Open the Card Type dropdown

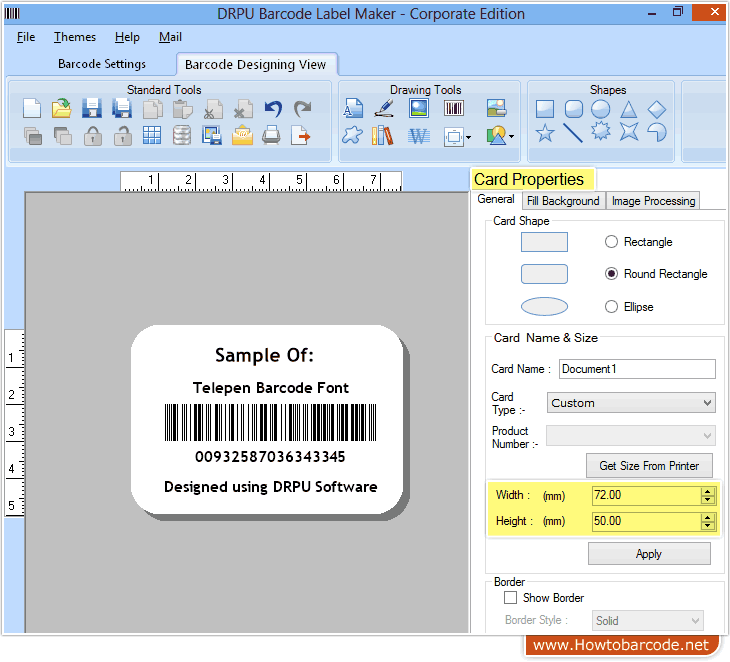pyautogui.click(x=631, y=403)
